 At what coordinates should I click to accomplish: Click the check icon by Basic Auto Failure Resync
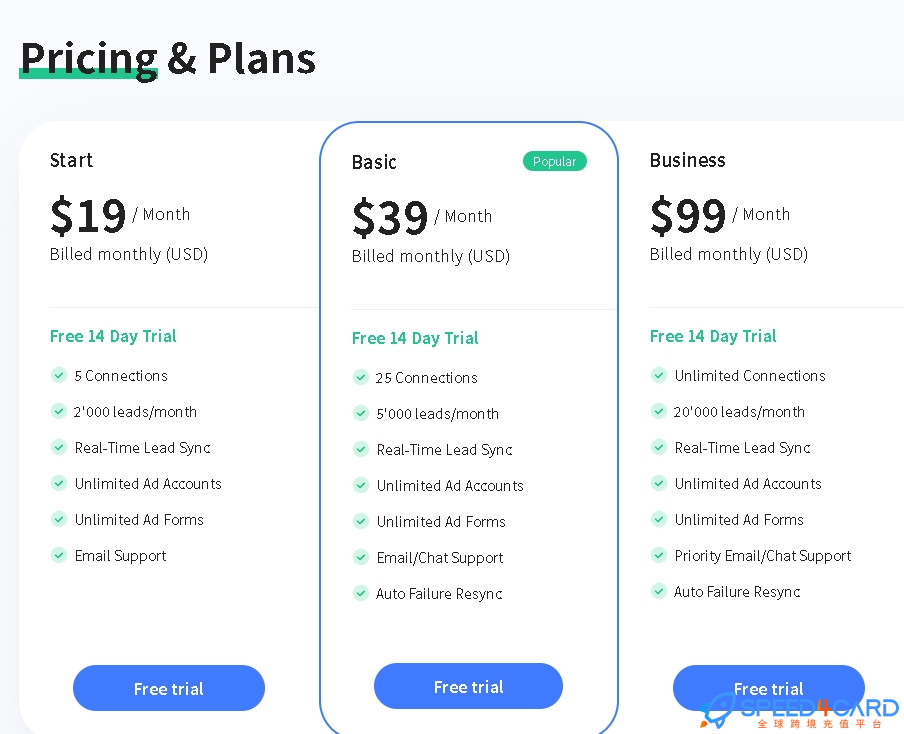pyautogui.click(x=360, y=593)
